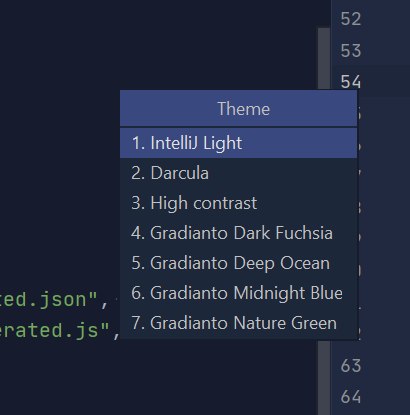Click the .js string in the editor

(55, 331)
